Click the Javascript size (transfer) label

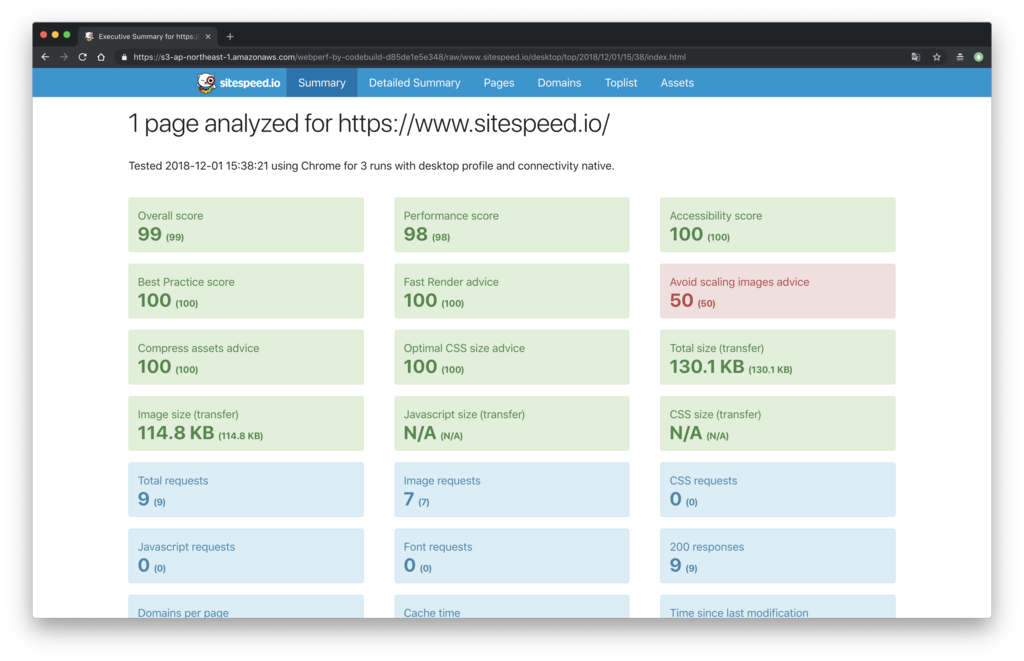(464, 414)
